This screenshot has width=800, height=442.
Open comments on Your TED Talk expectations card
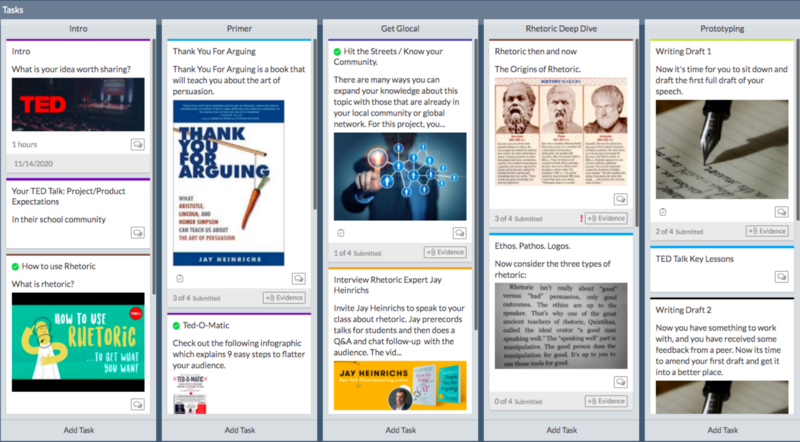[137, 232]
